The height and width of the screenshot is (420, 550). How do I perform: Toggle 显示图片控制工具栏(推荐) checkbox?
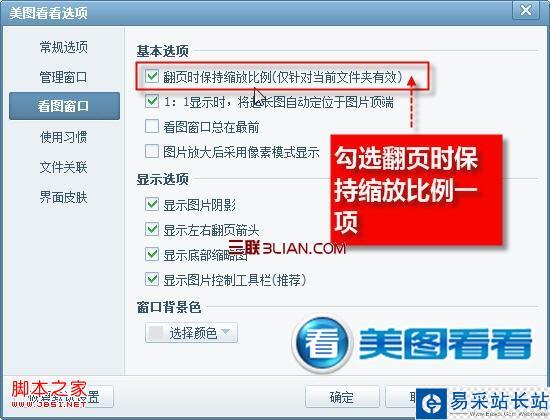coord(152,280)
